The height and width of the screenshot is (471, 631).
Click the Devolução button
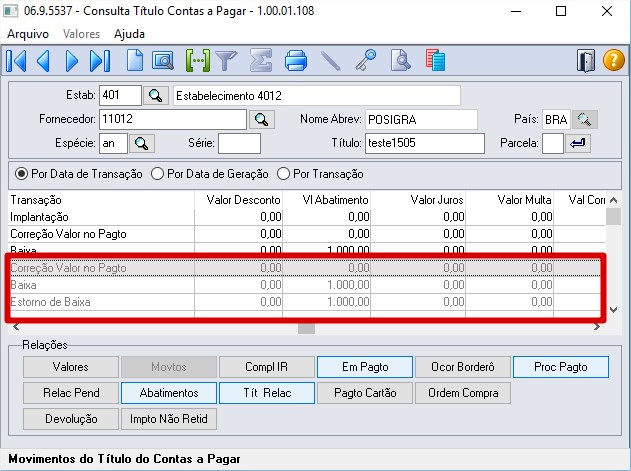[71, 419]
